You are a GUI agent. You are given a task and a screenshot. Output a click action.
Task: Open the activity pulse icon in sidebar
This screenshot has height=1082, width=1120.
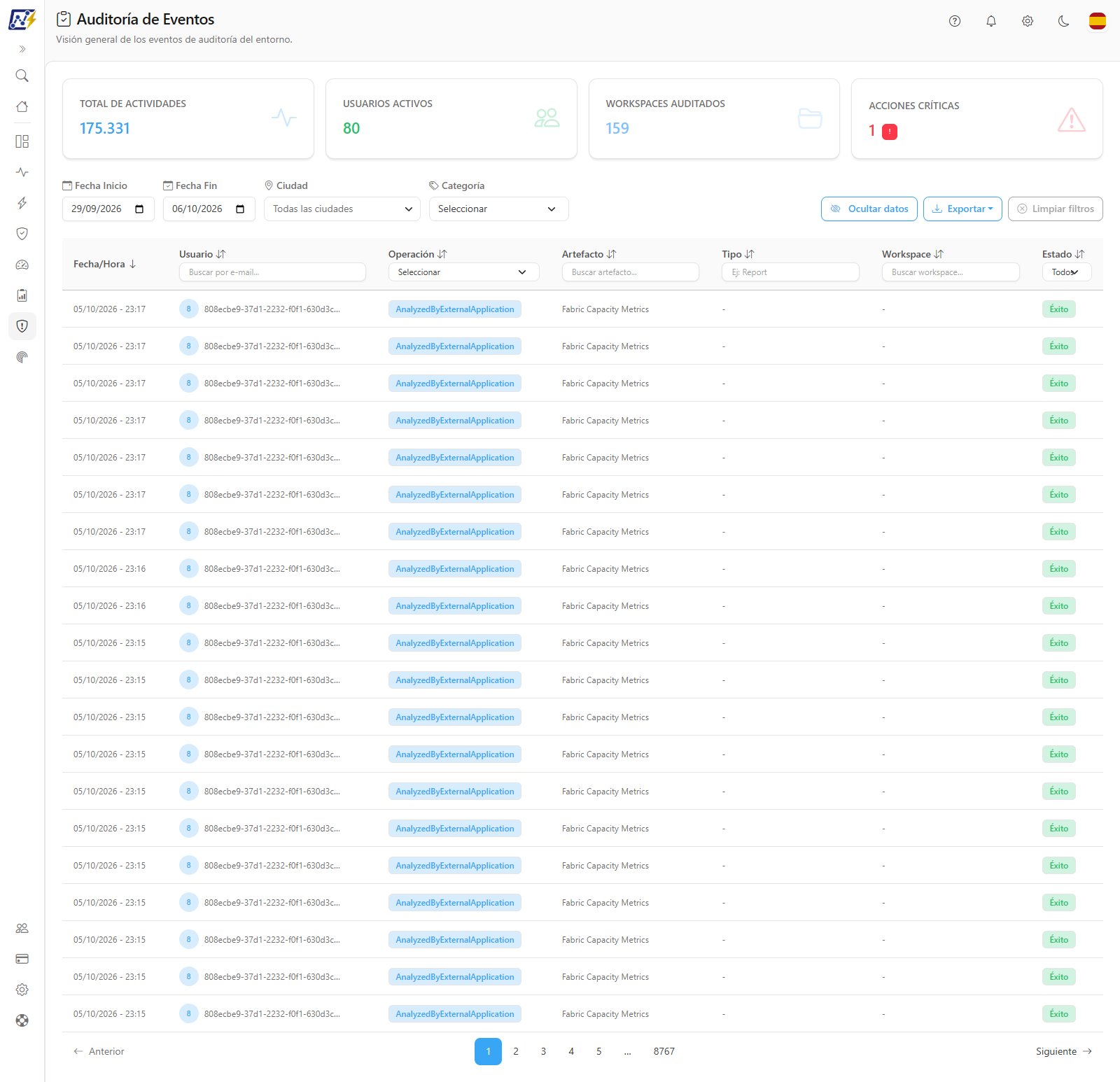click(22, 172)
